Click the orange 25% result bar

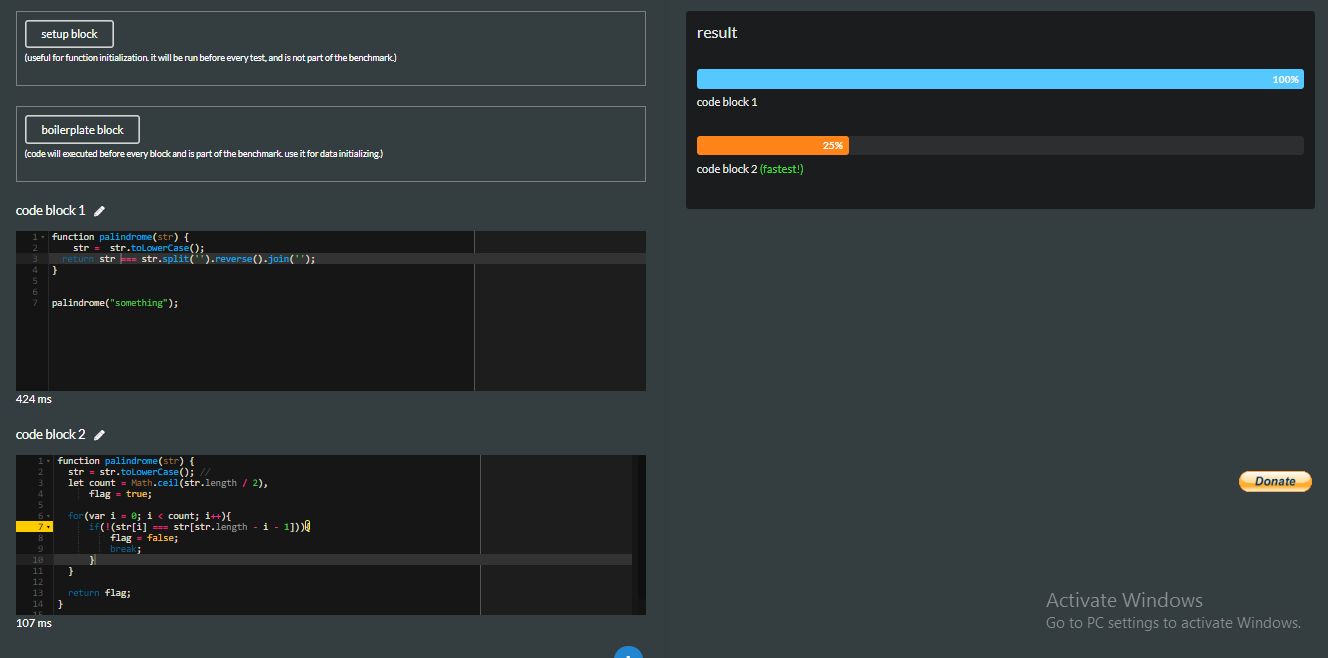pyautogui.click(x=773, y=146)
